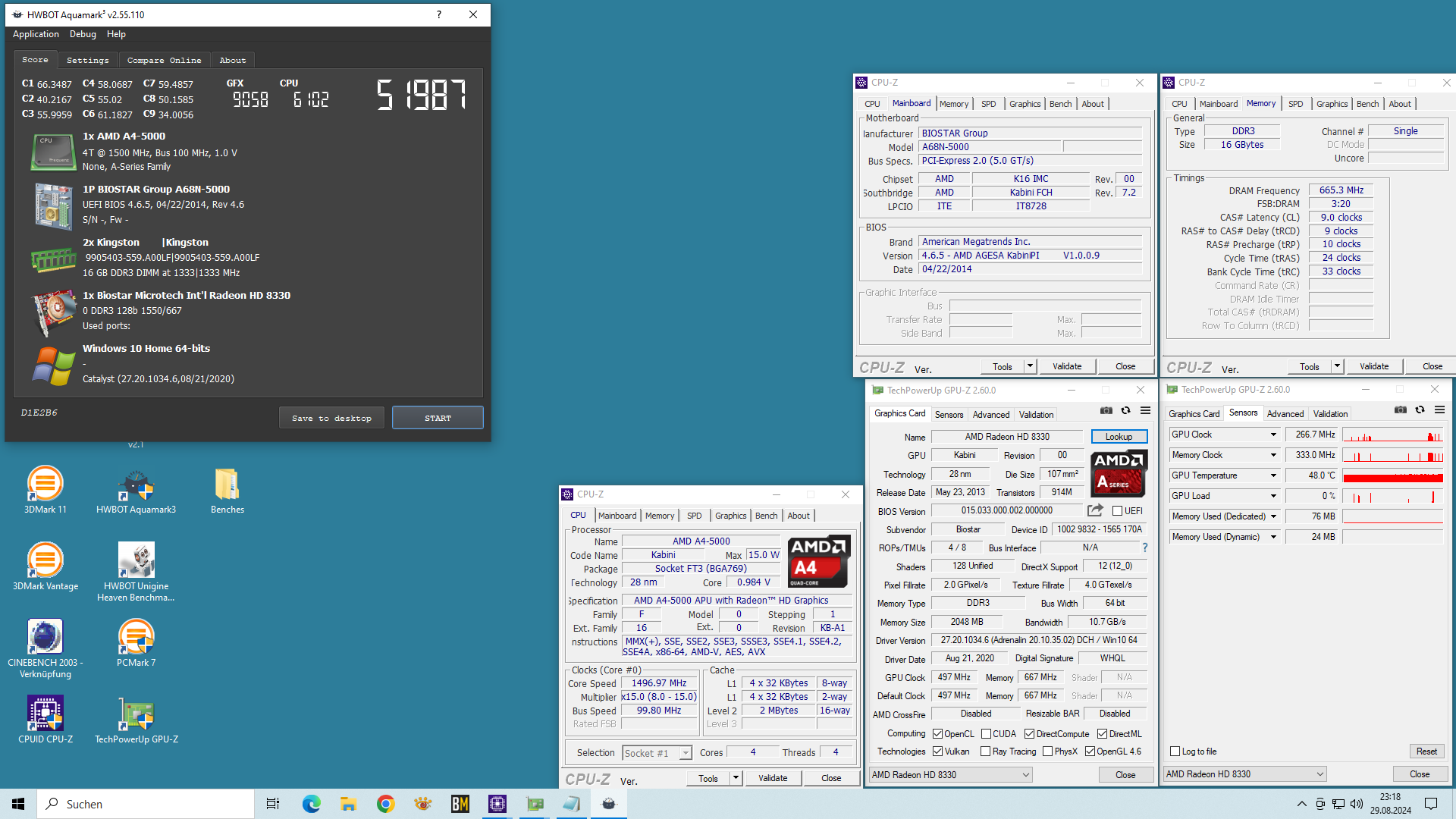This screenshot has width=1456, height=819.
Task: Click Windows search box on taskbar
Action: pyautogui.click(x=146, y=804)
